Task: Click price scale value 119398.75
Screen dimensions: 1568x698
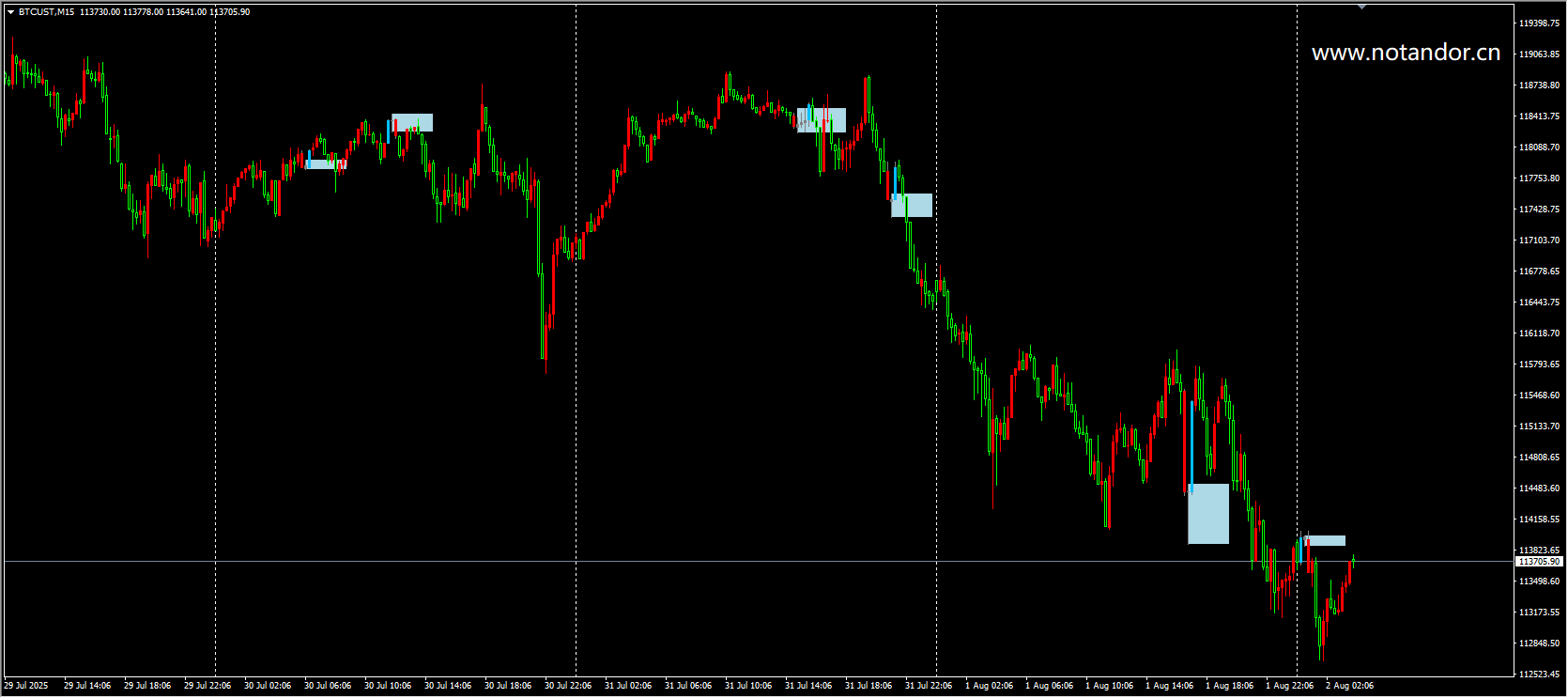Action: [x=1539, y=23]
